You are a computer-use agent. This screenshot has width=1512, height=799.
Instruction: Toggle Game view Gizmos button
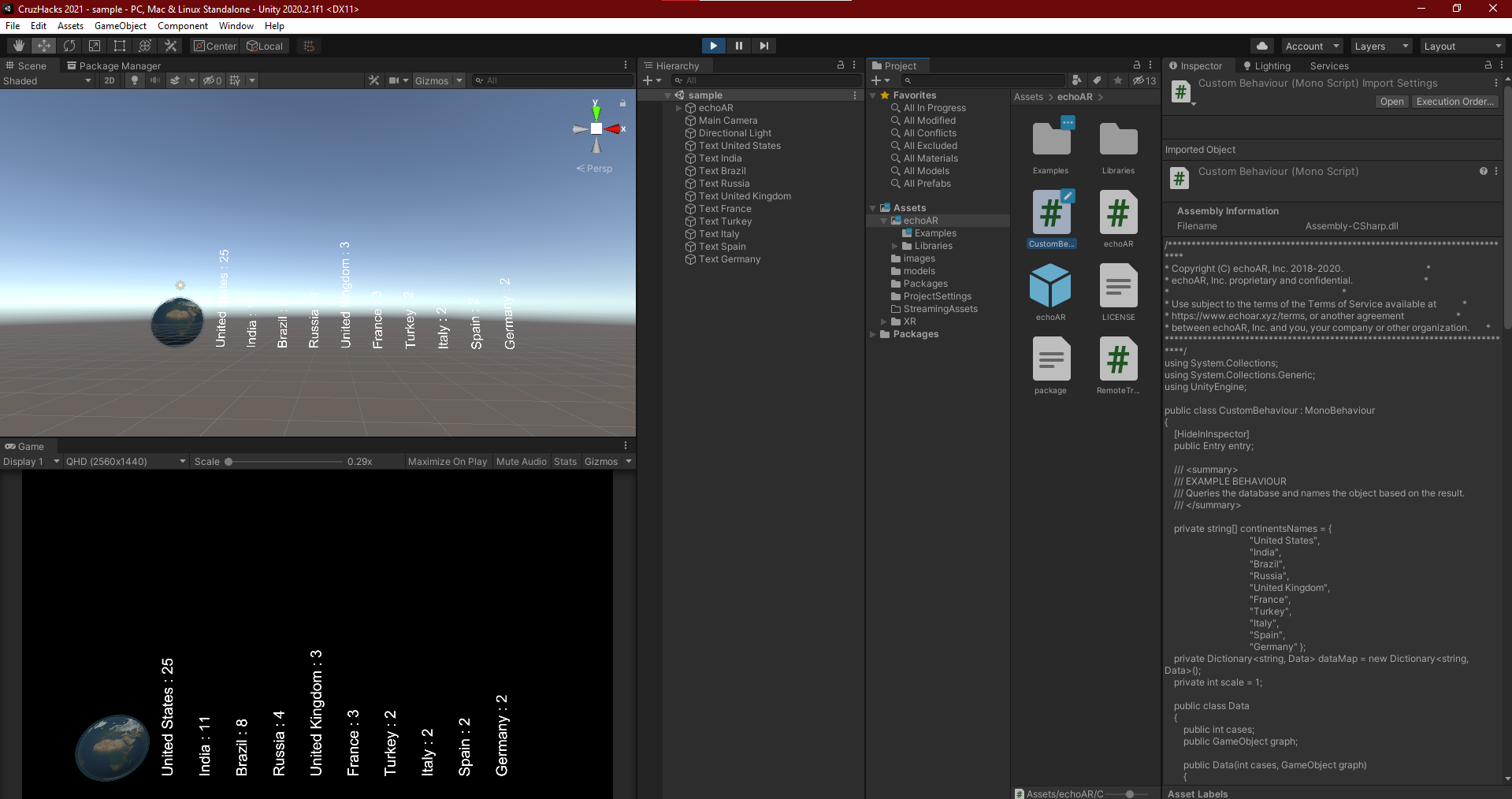pos(601,462)
